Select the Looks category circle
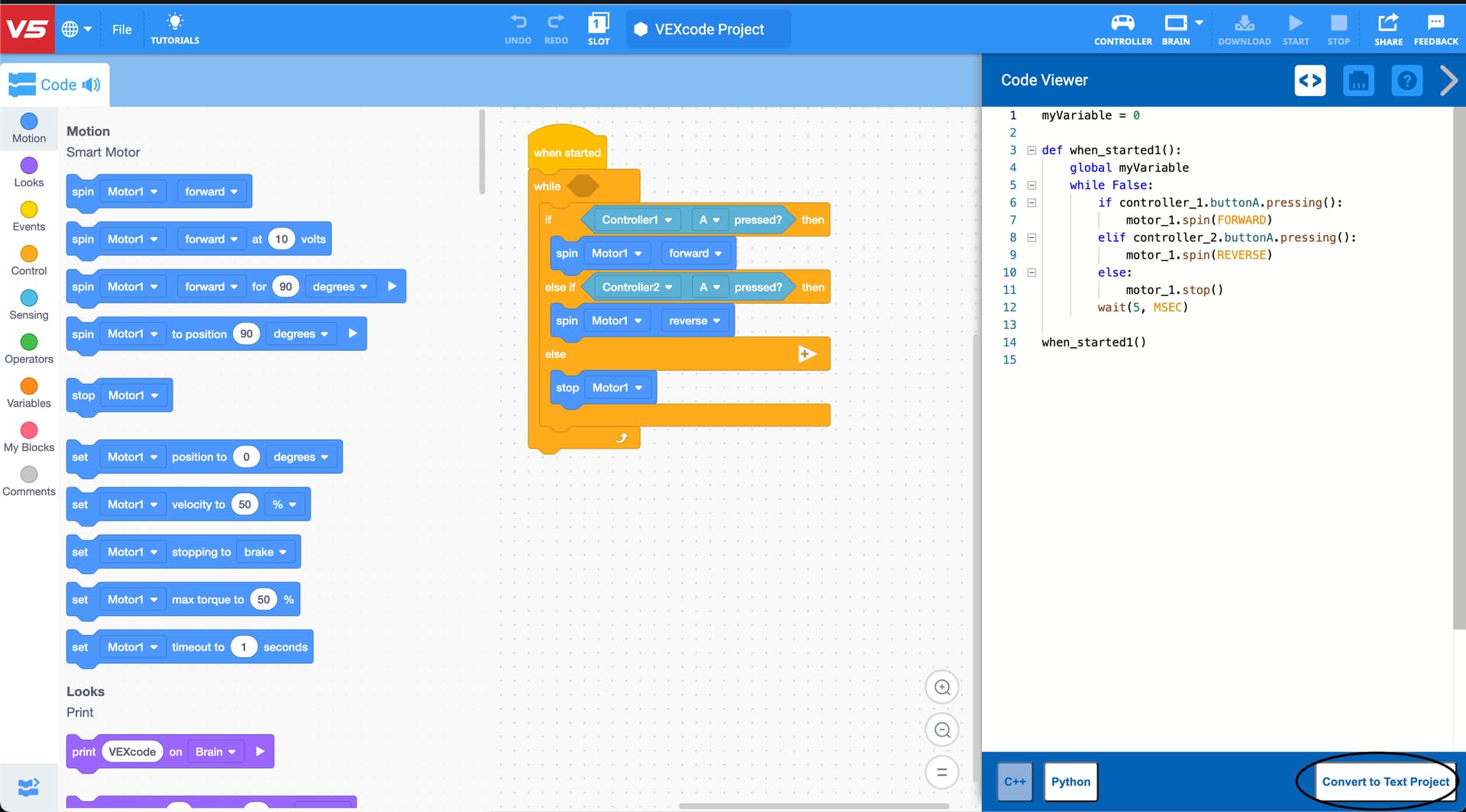This screenshot has width=1466, height=812. (x=29, y=166)
